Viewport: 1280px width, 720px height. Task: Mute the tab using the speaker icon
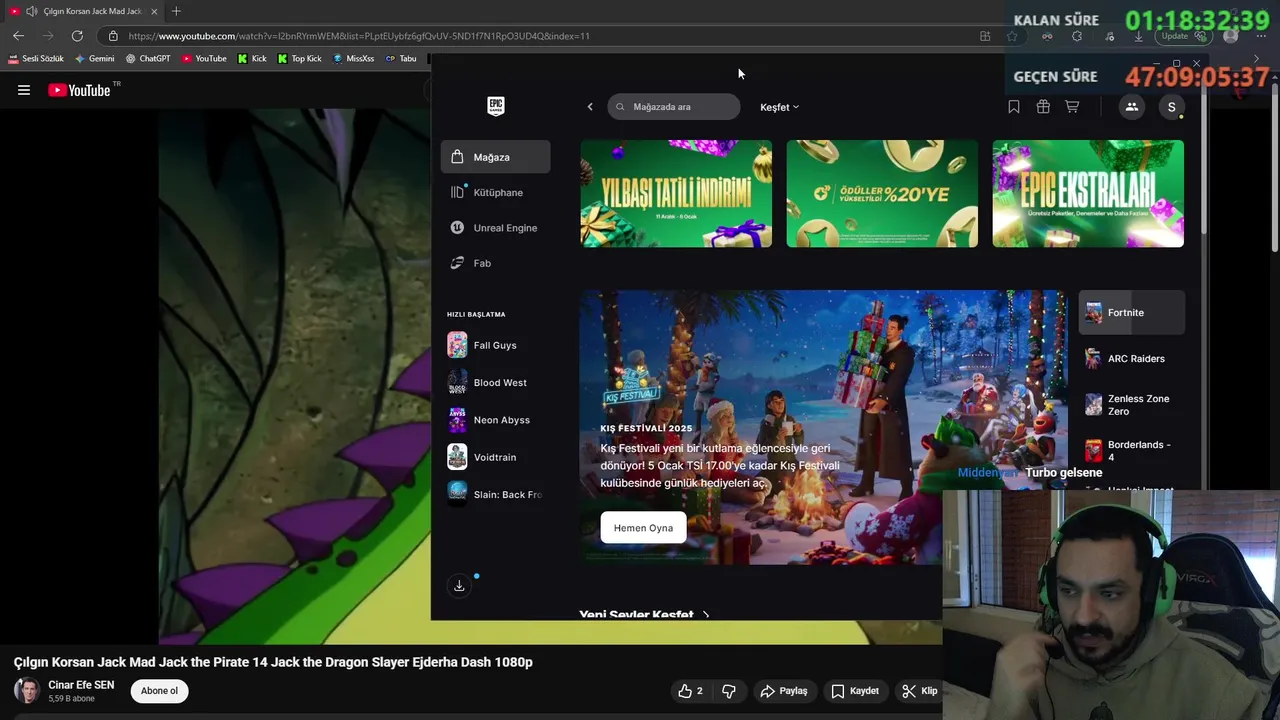click(x=32, y=11)
